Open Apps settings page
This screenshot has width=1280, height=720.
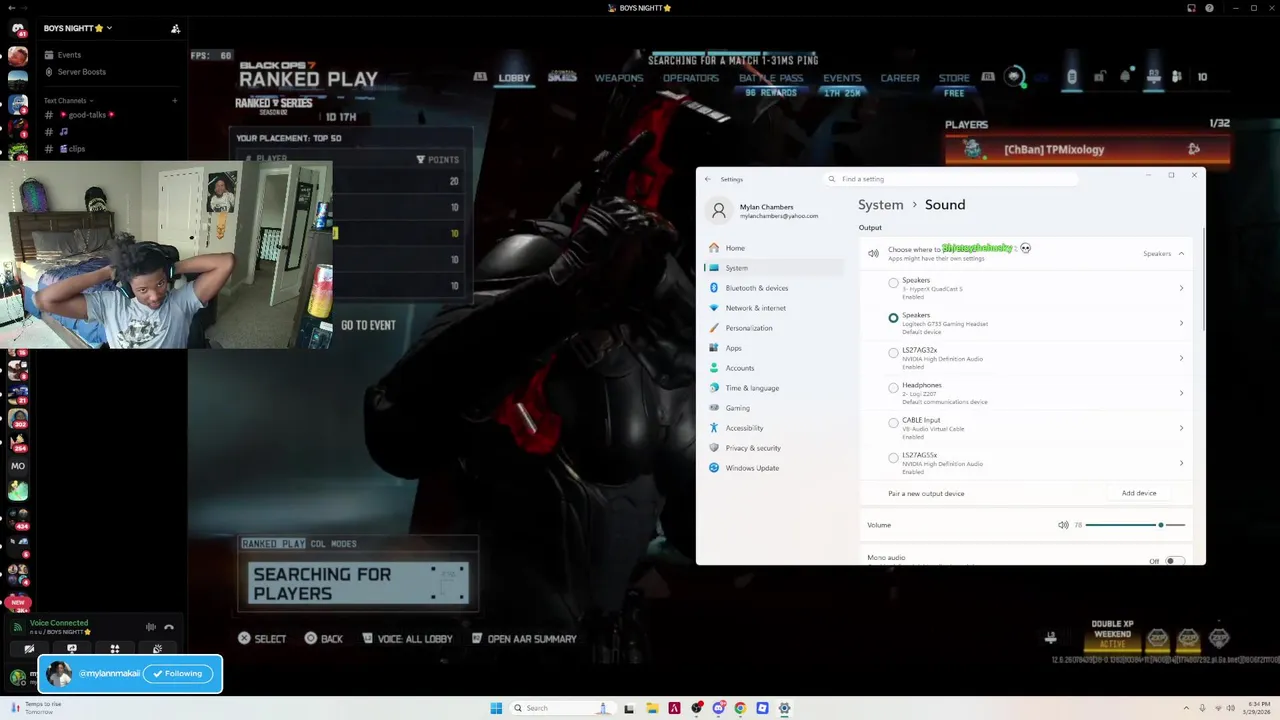click(774, 348)
